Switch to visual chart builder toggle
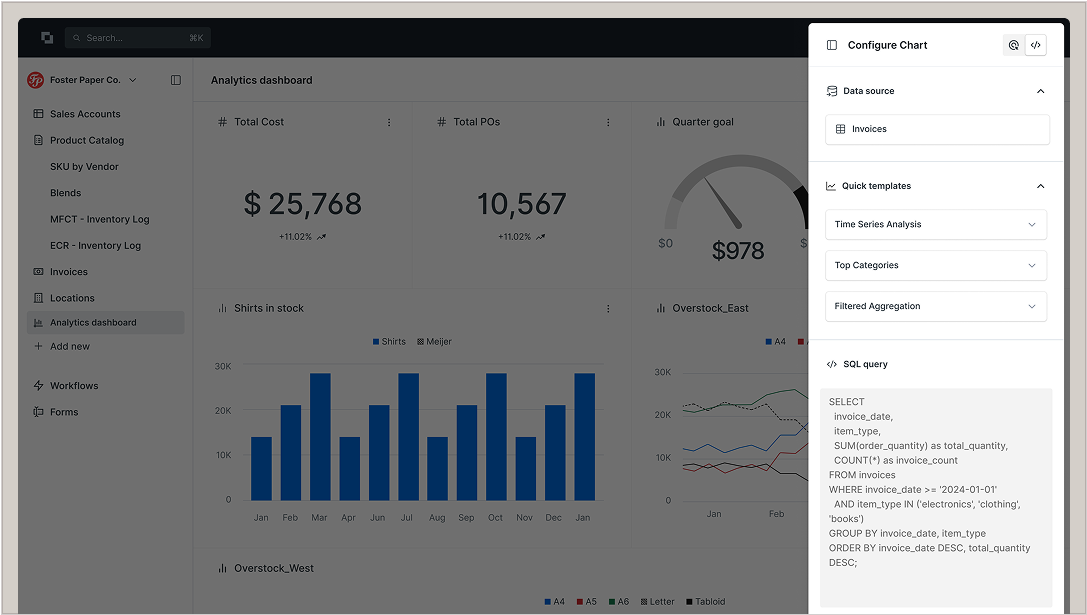1087x615 pixels. pos(1014,45)
